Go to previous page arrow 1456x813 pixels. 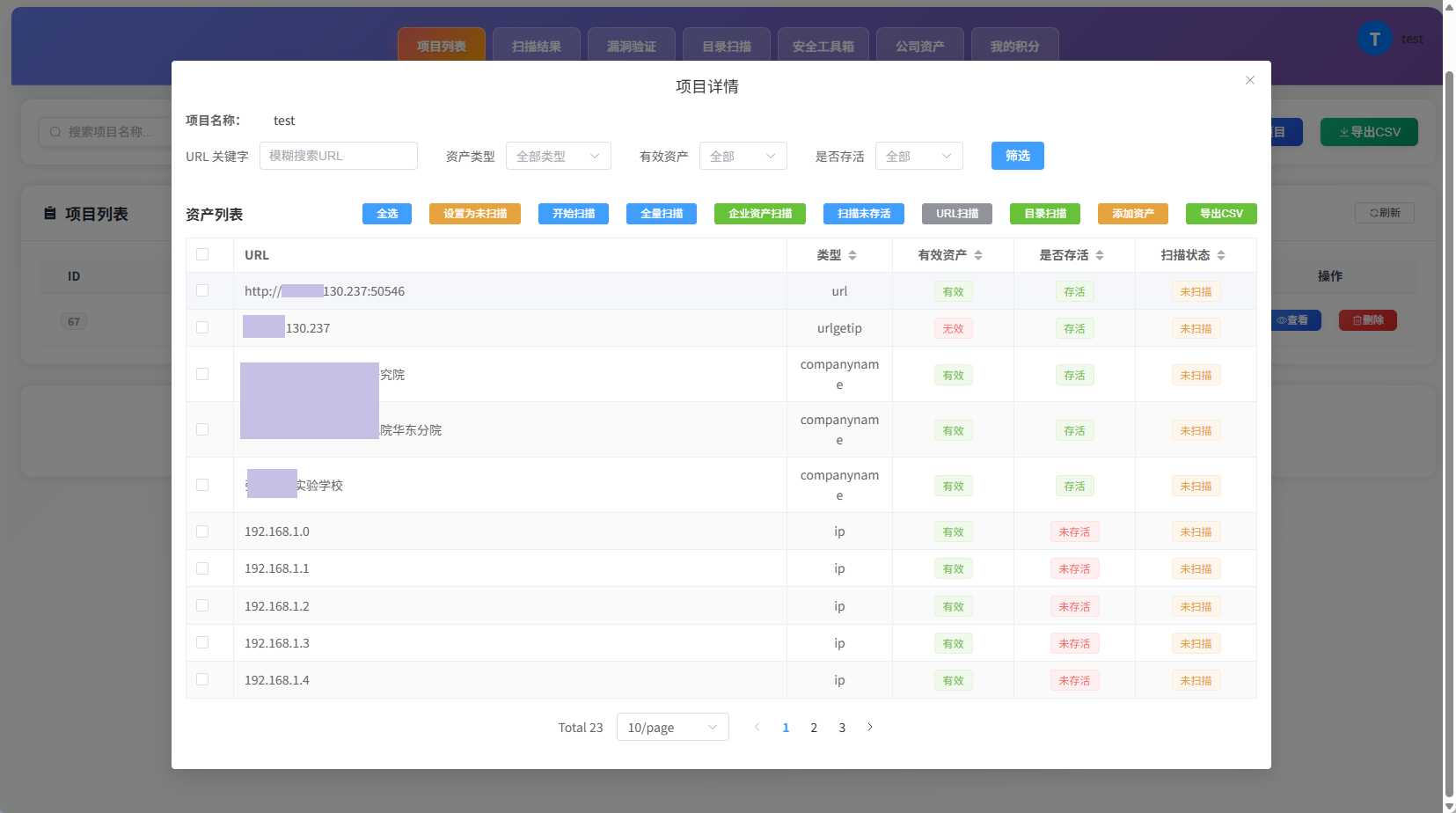tap(757, 727)
